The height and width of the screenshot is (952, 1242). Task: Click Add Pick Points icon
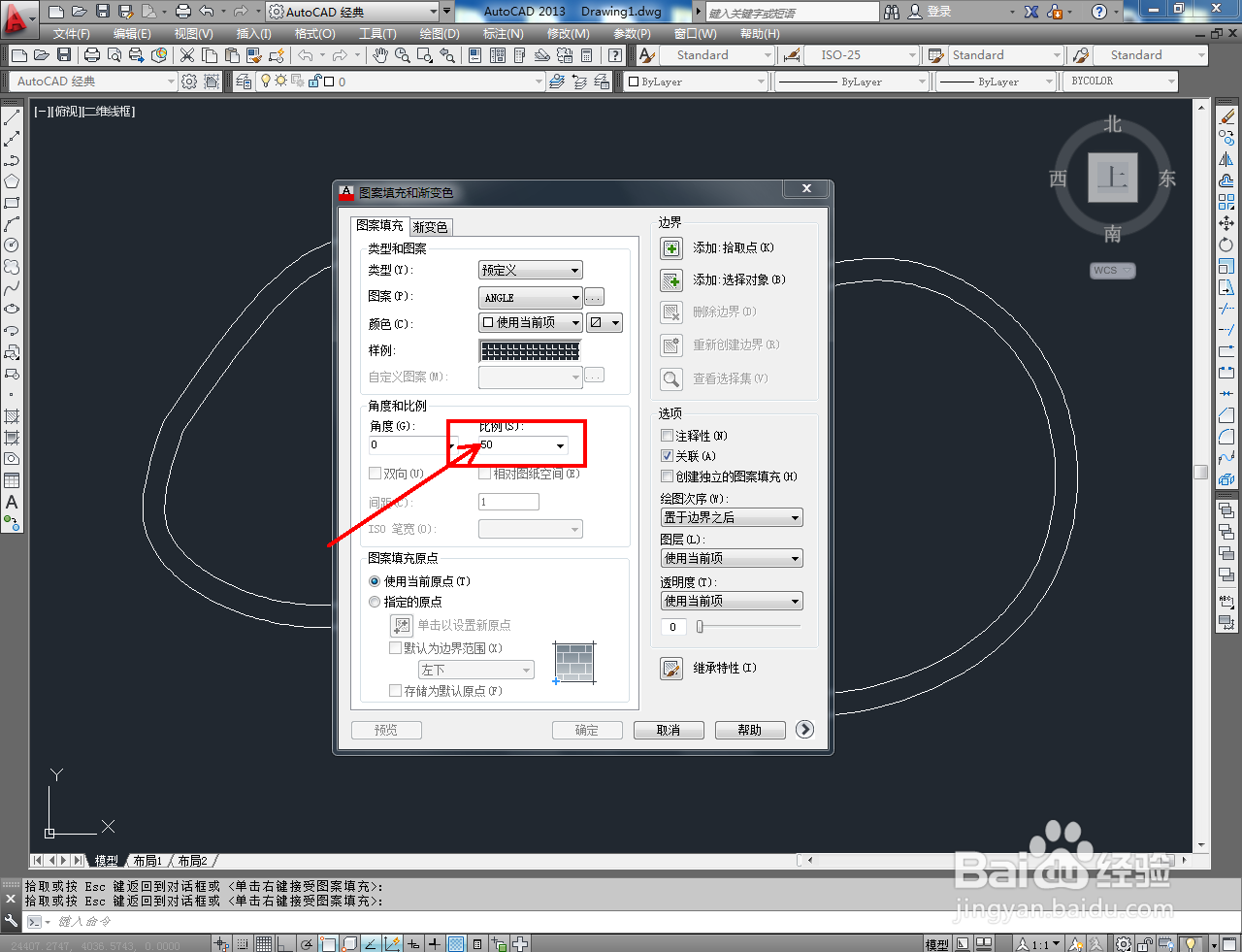coord(671,248)
